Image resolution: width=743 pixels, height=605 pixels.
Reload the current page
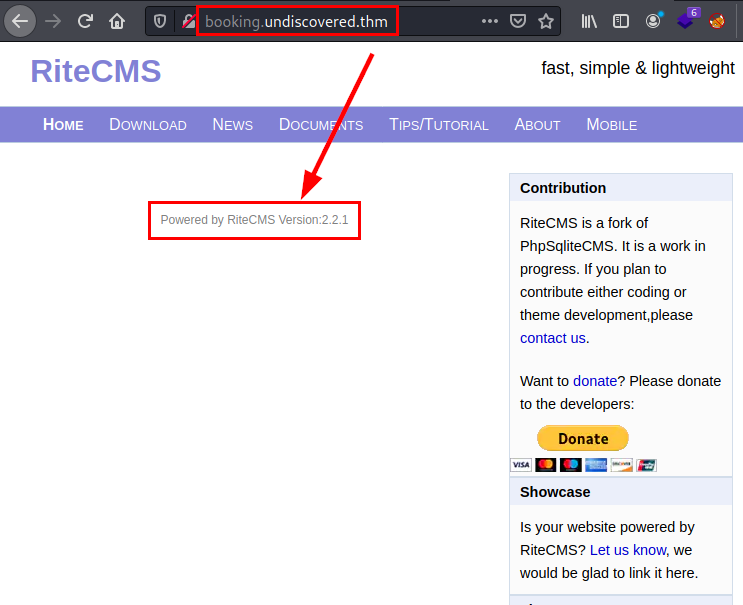(85, 21)
